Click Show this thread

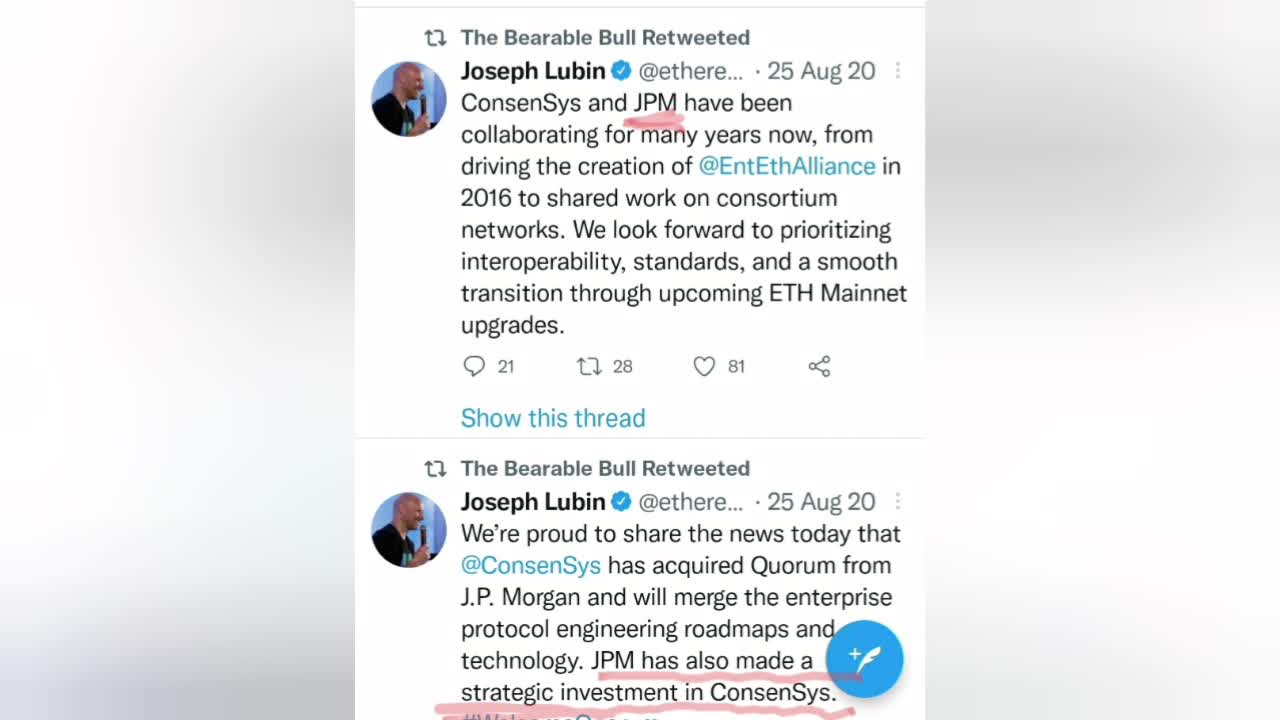(x=552, y=418)
